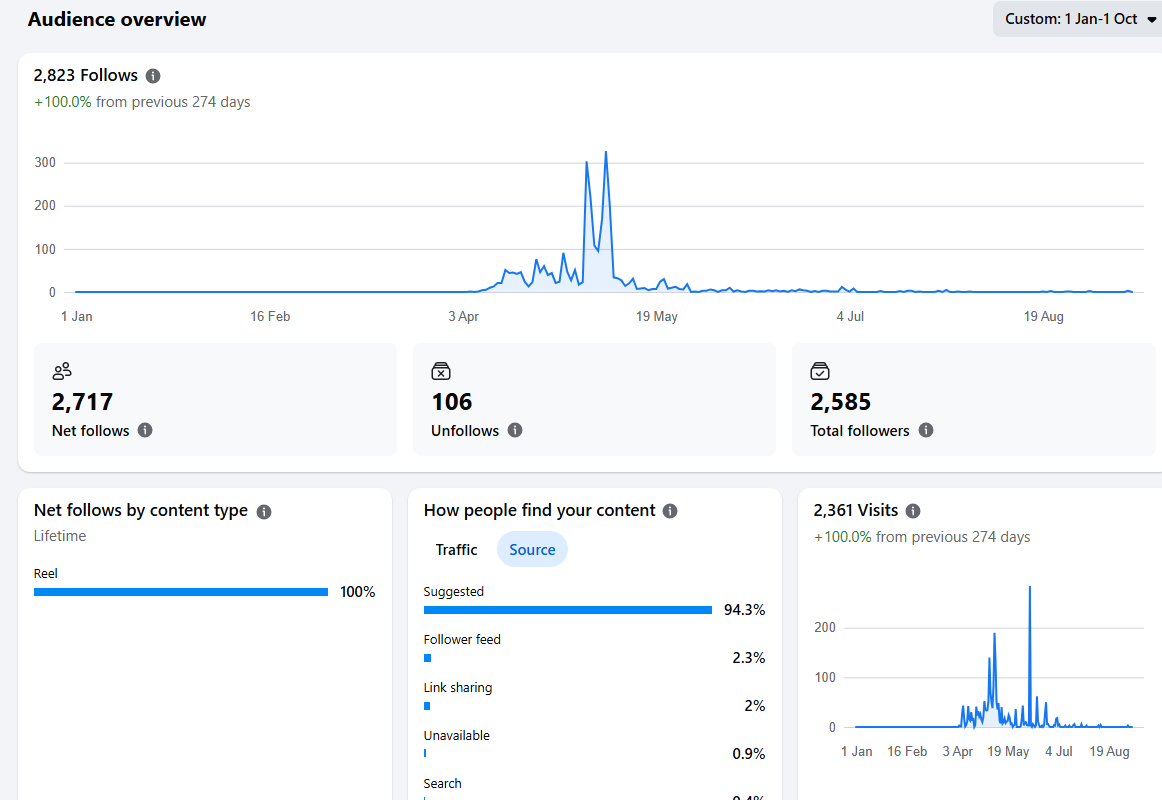Screen dimensions: 1162x800
Task: Open the Custom: 1 Jan-1 Oct date dropdown
Action: point(1079,19)
